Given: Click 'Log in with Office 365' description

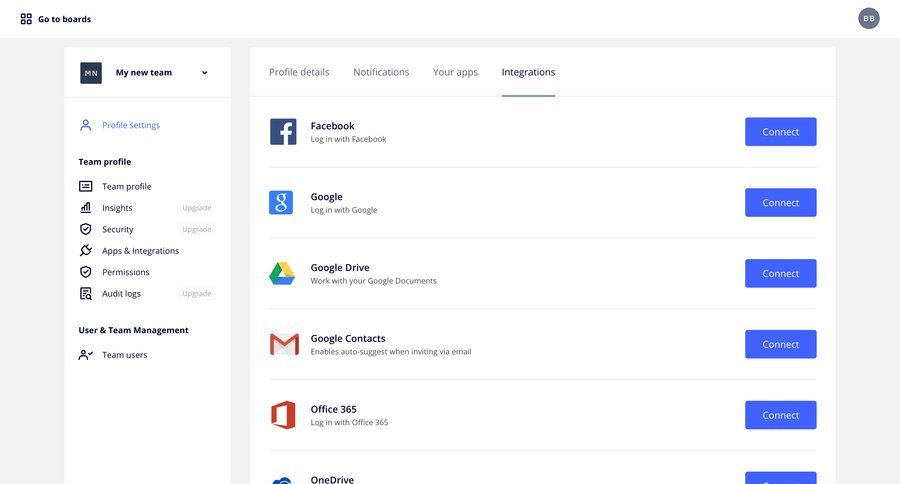Looking at the screenshot, I should click(350, 422).
